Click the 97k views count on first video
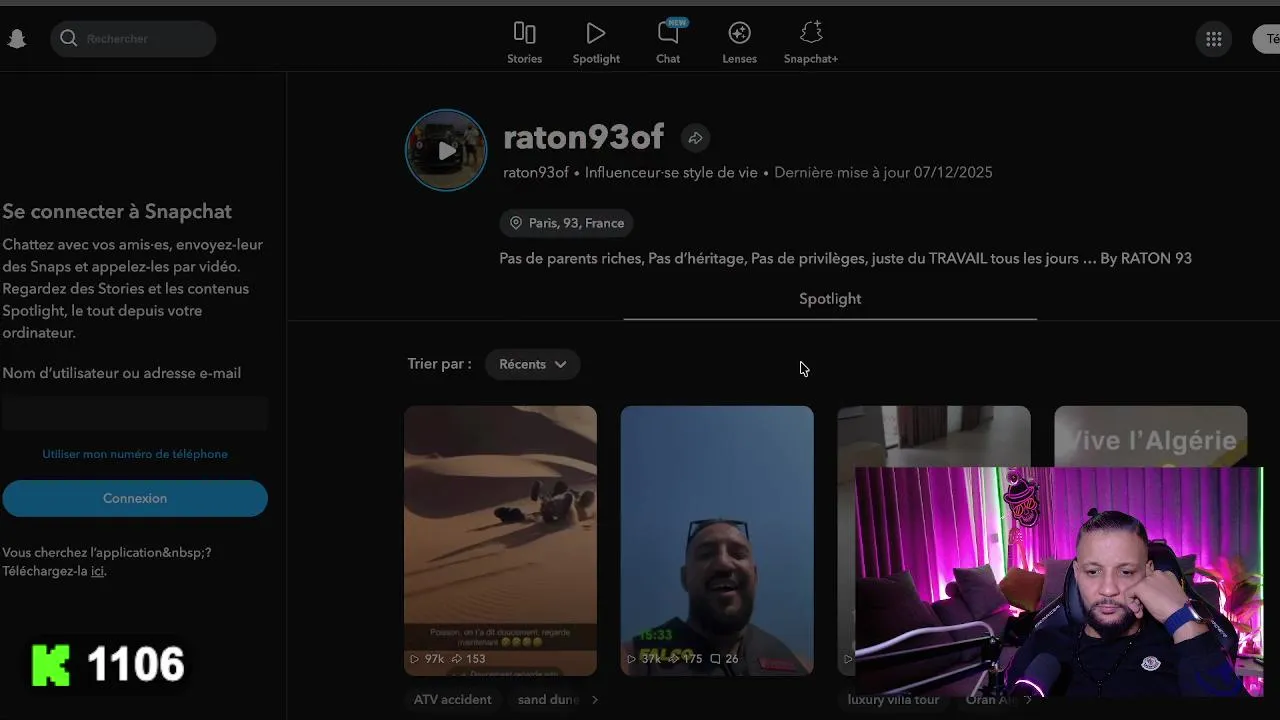Image resolution: width=1280 pixels, height=720 pixels. point(427,659)
